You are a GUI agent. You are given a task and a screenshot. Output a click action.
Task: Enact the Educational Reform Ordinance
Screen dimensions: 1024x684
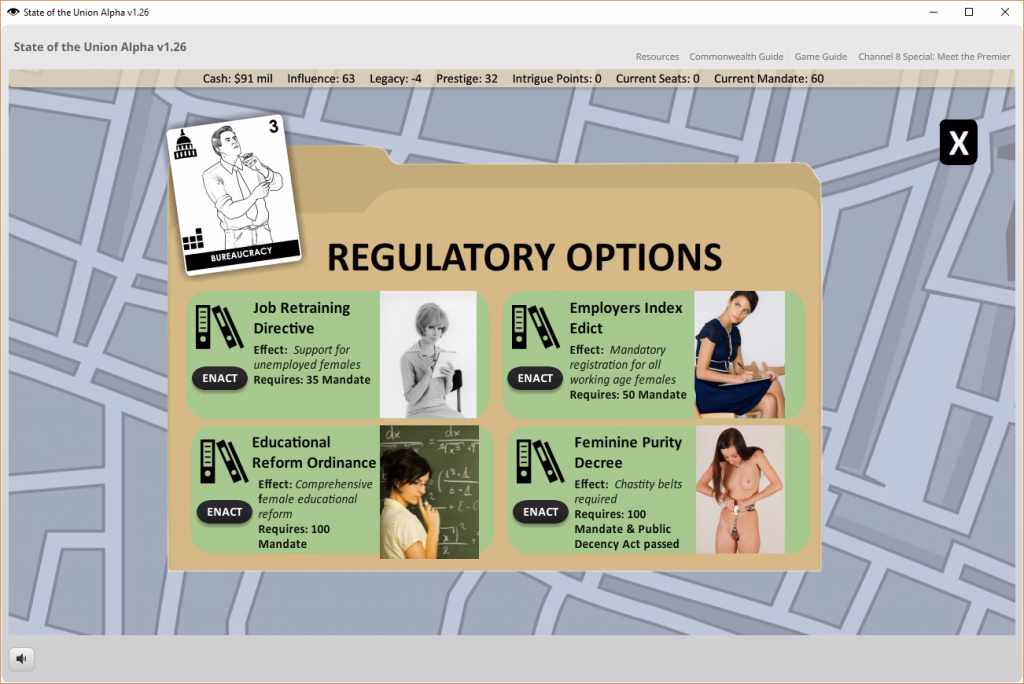coord(224,512)
